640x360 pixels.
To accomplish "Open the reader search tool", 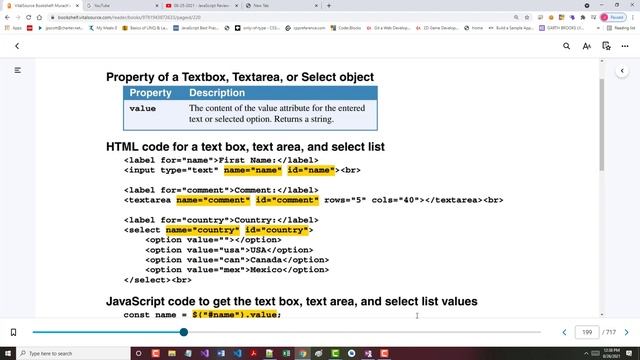I will tap(567, 46).
